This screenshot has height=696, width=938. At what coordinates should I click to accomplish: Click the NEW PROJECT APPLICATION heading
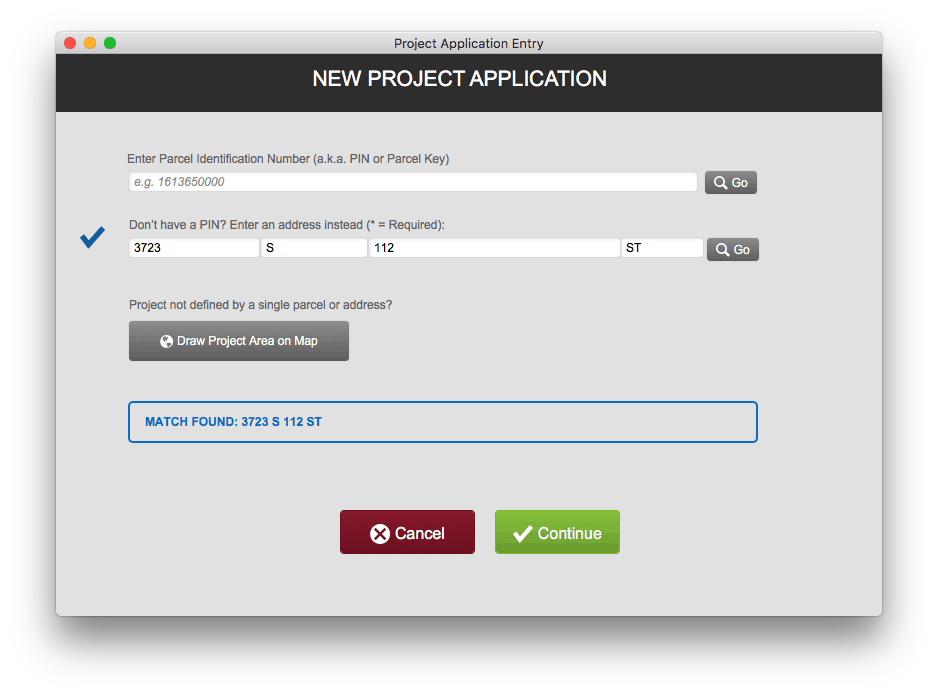[x=459, y=79]
